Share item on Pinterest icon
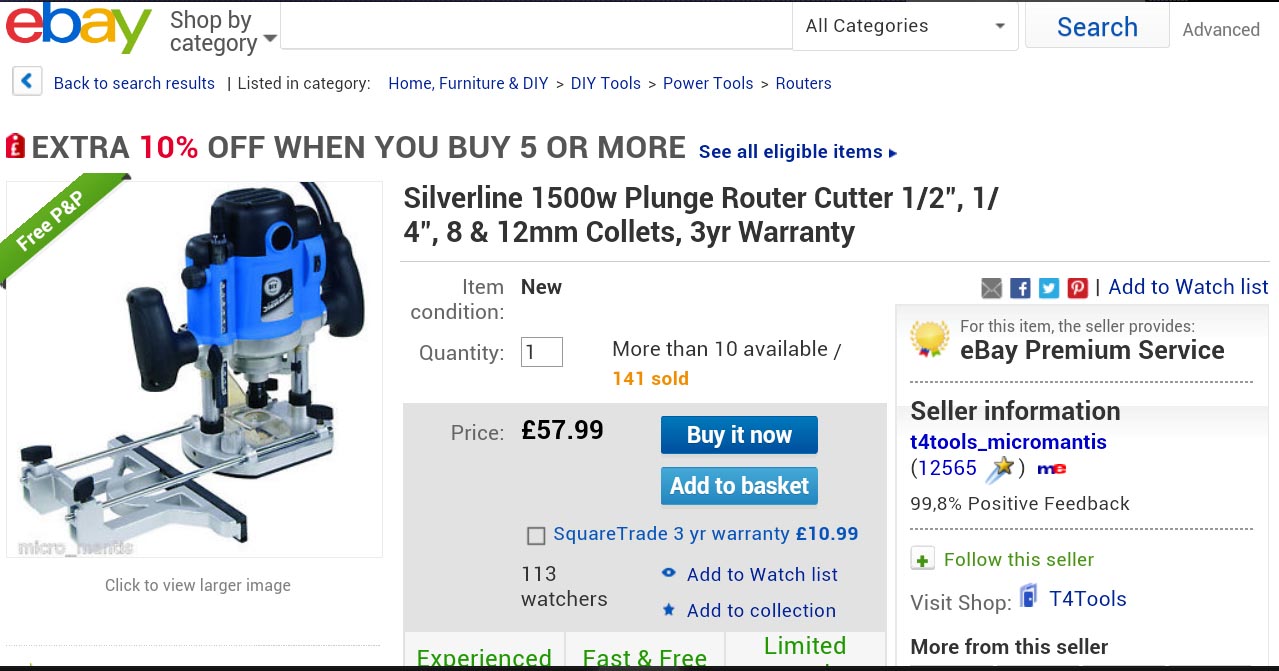 click(x=1077, y=288)
